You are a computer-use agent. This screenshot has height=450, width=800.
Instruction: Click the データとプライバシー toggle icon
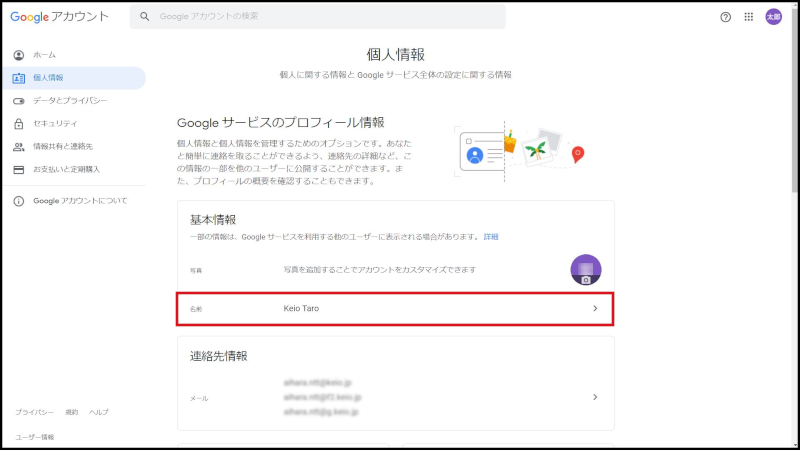19,101
